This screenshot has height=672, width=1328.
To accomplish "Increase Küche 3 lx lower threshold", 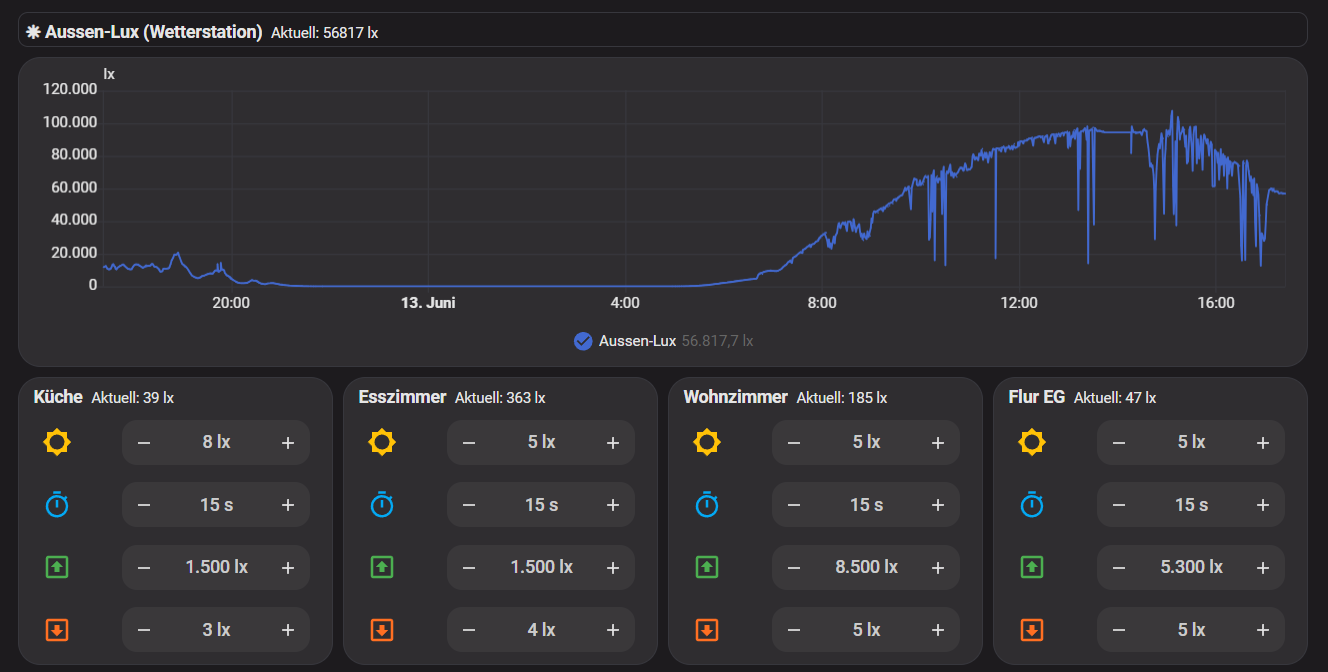I will [x=288, y=630].
